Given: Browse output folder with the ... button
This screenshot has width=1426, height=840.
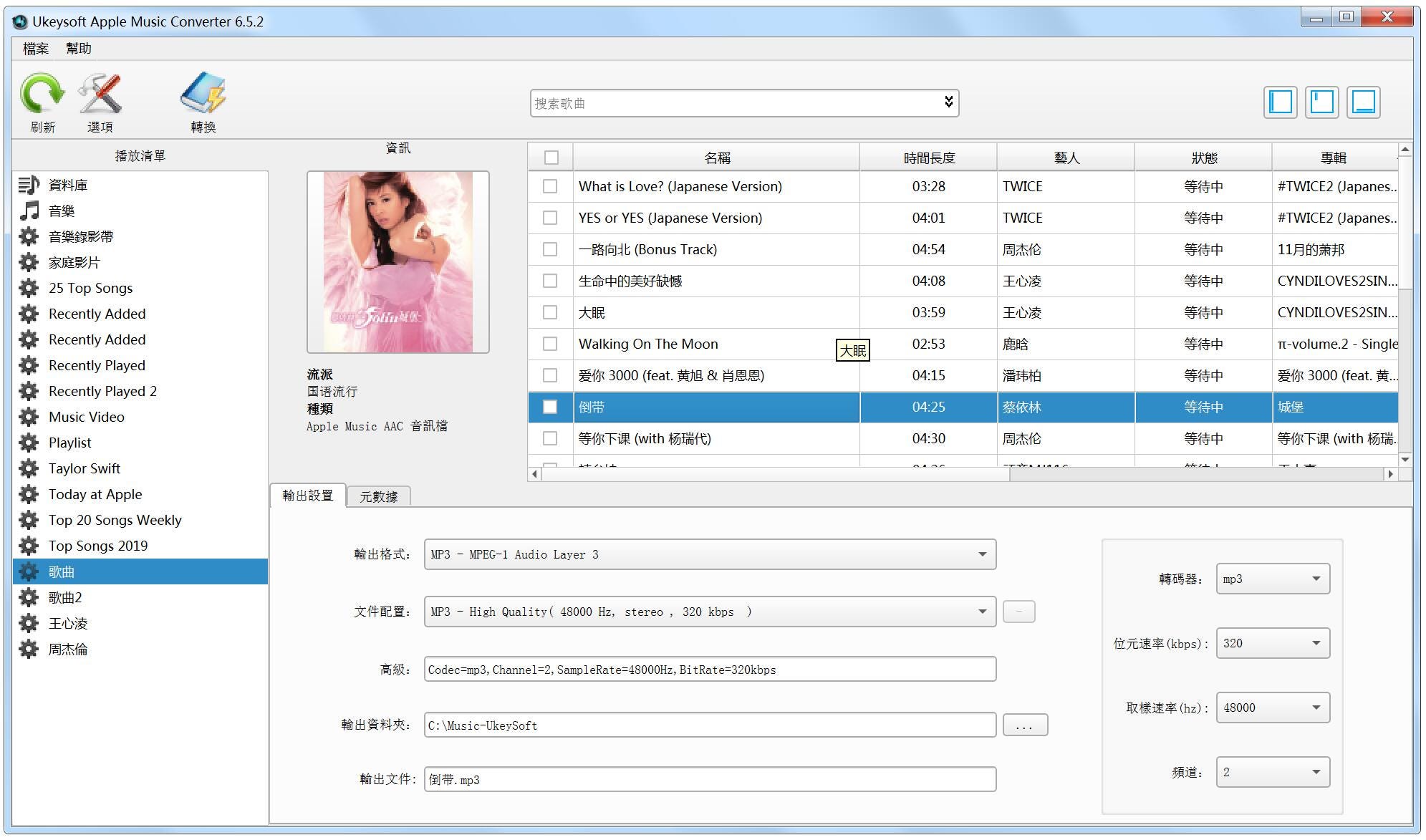Looking at the screenshot, I should coord(1025,725).
